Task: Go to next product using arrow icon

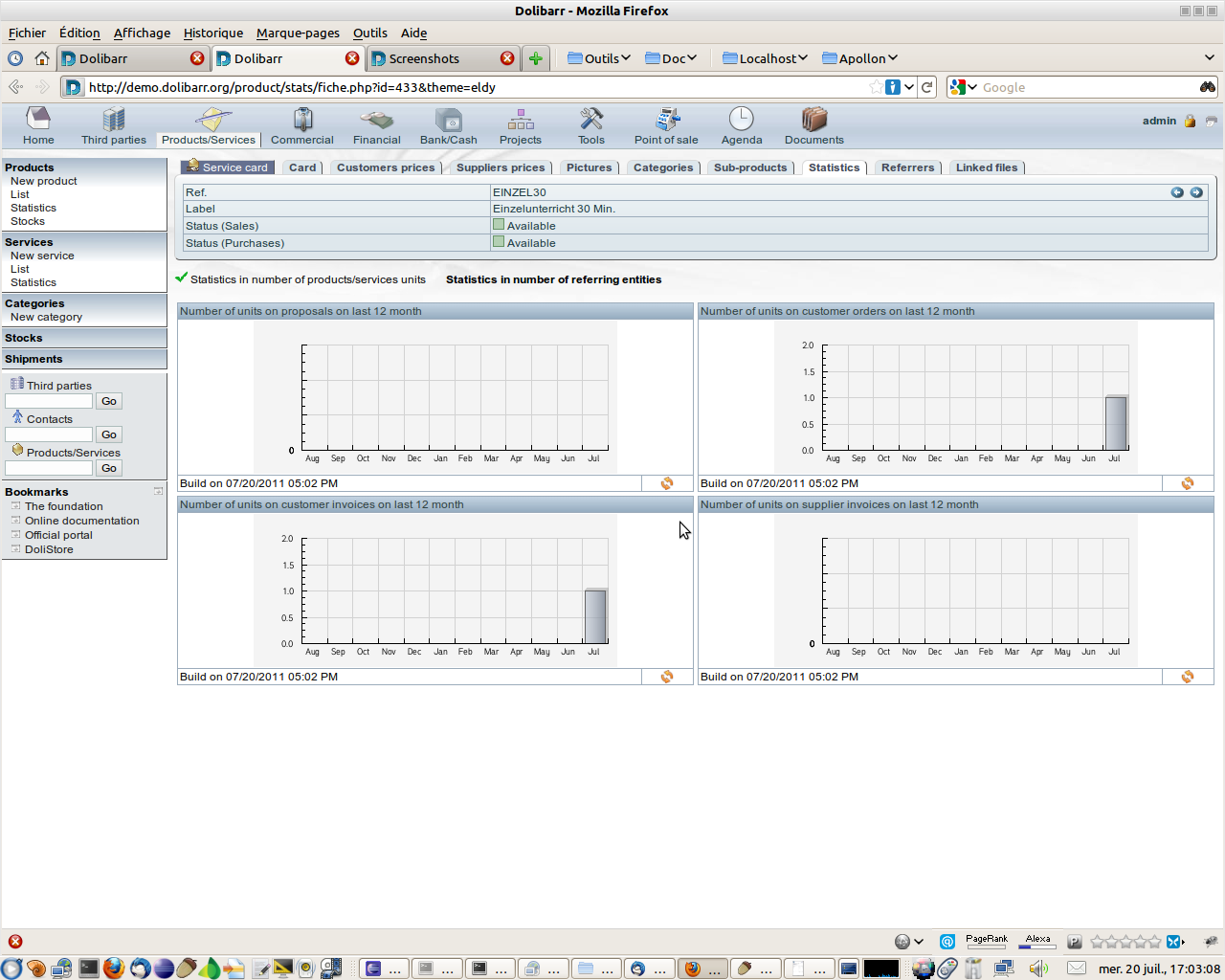Action: coord(1196,192)
